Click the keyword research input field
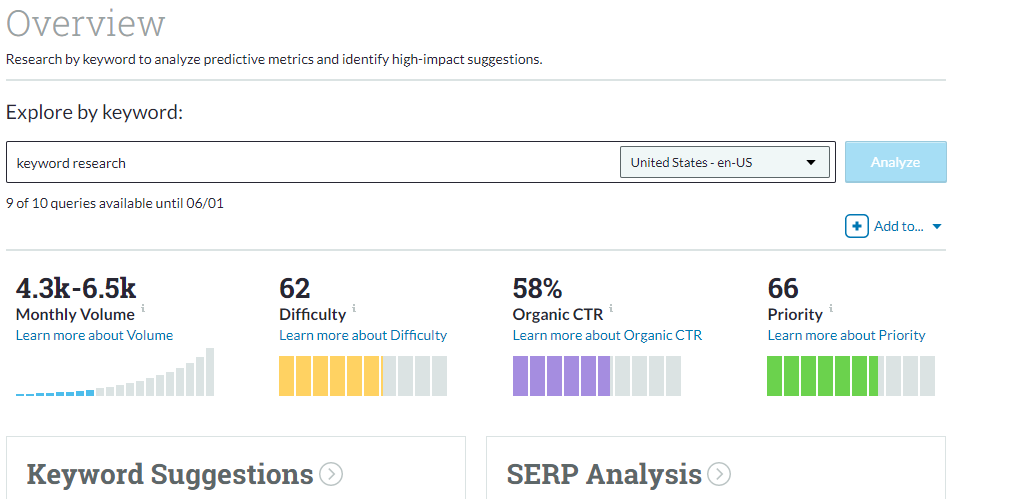This screenshot has height=499, width=1020. click(310, 162)
